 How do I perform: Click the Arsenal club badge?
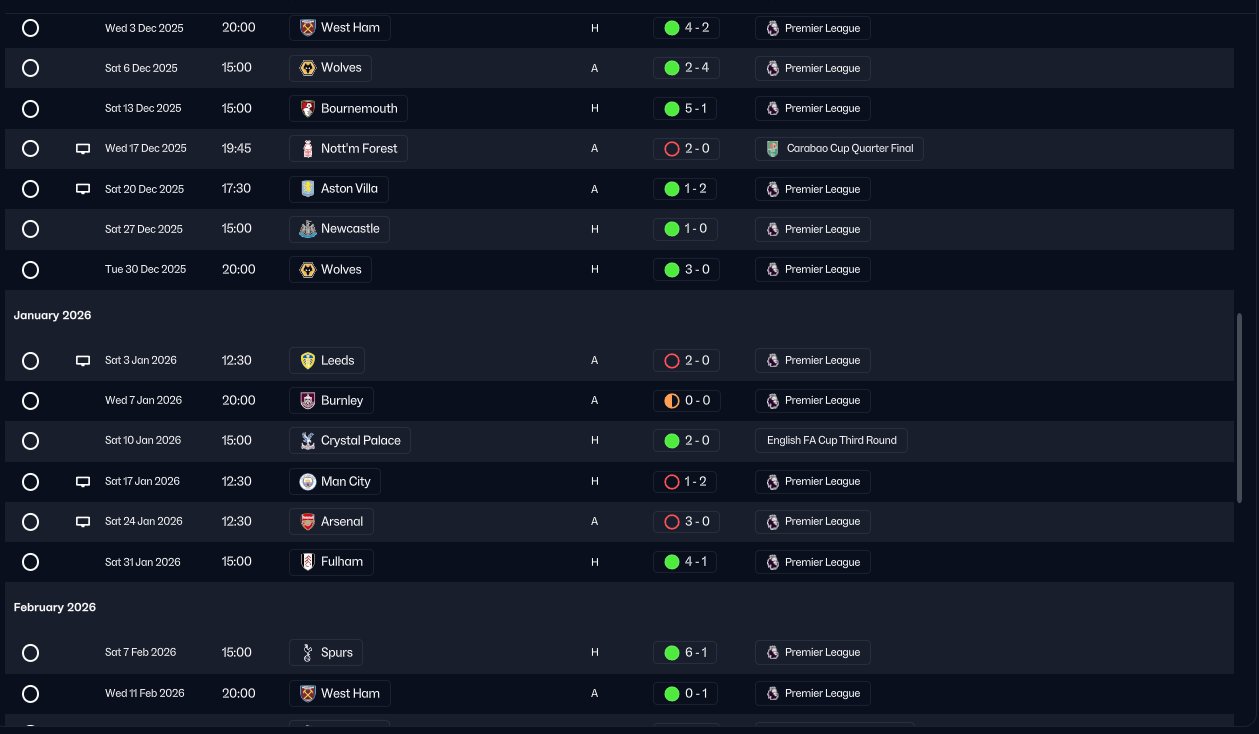(308, 521)
